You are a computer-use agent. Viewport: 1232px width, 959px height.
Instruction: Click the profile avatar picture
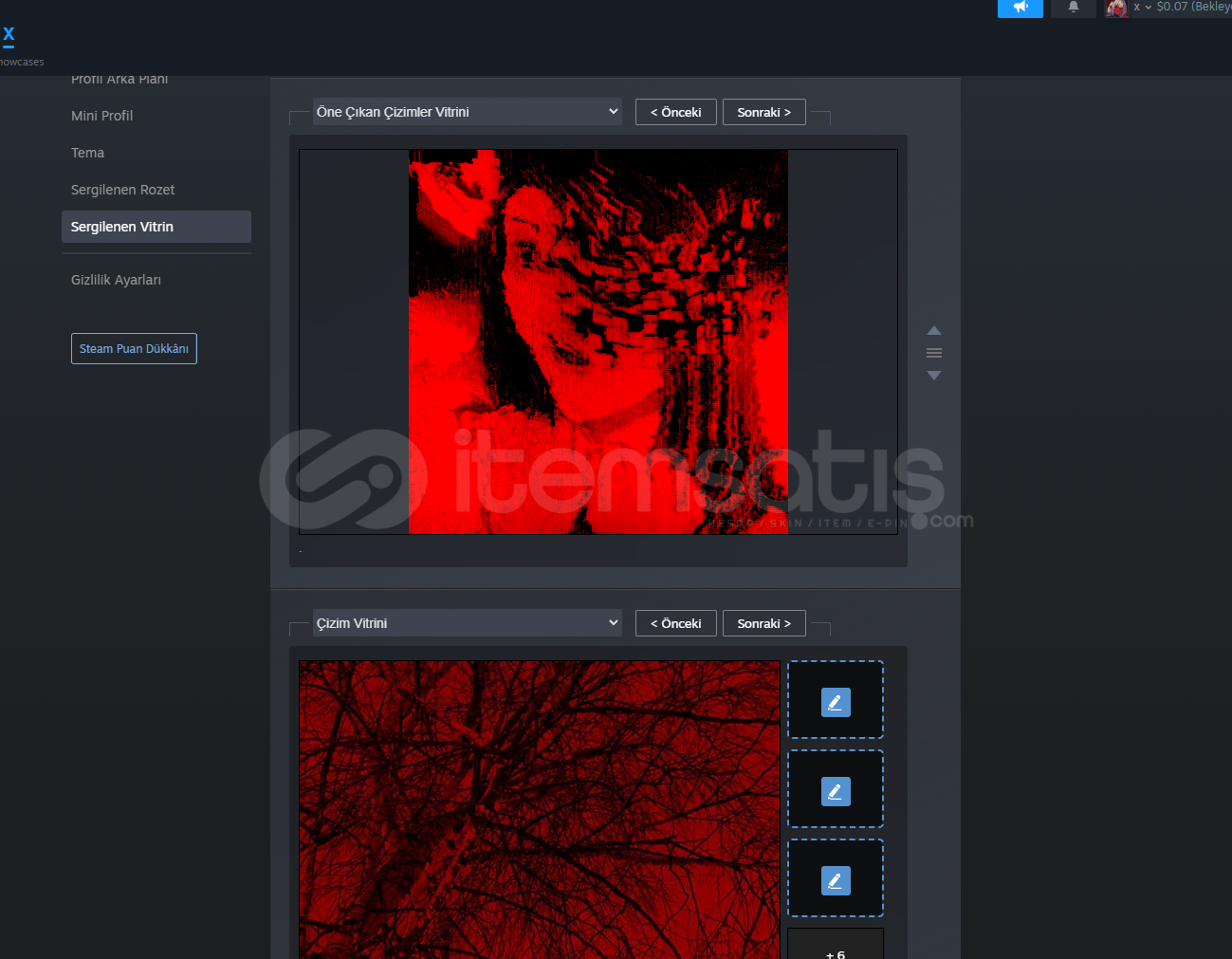[1116, 9]
